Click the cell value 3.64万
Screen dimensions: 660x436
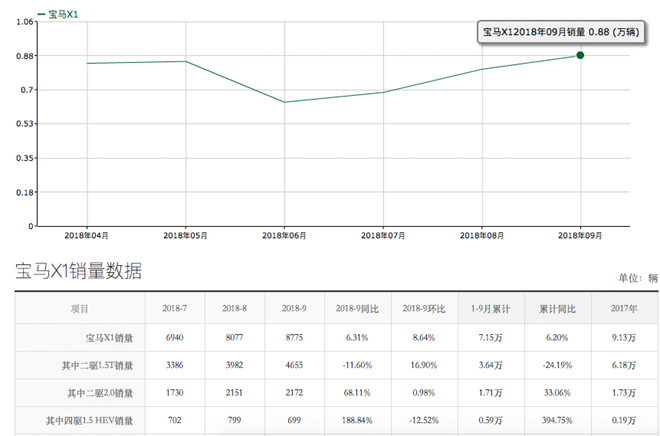pos(490,365)
